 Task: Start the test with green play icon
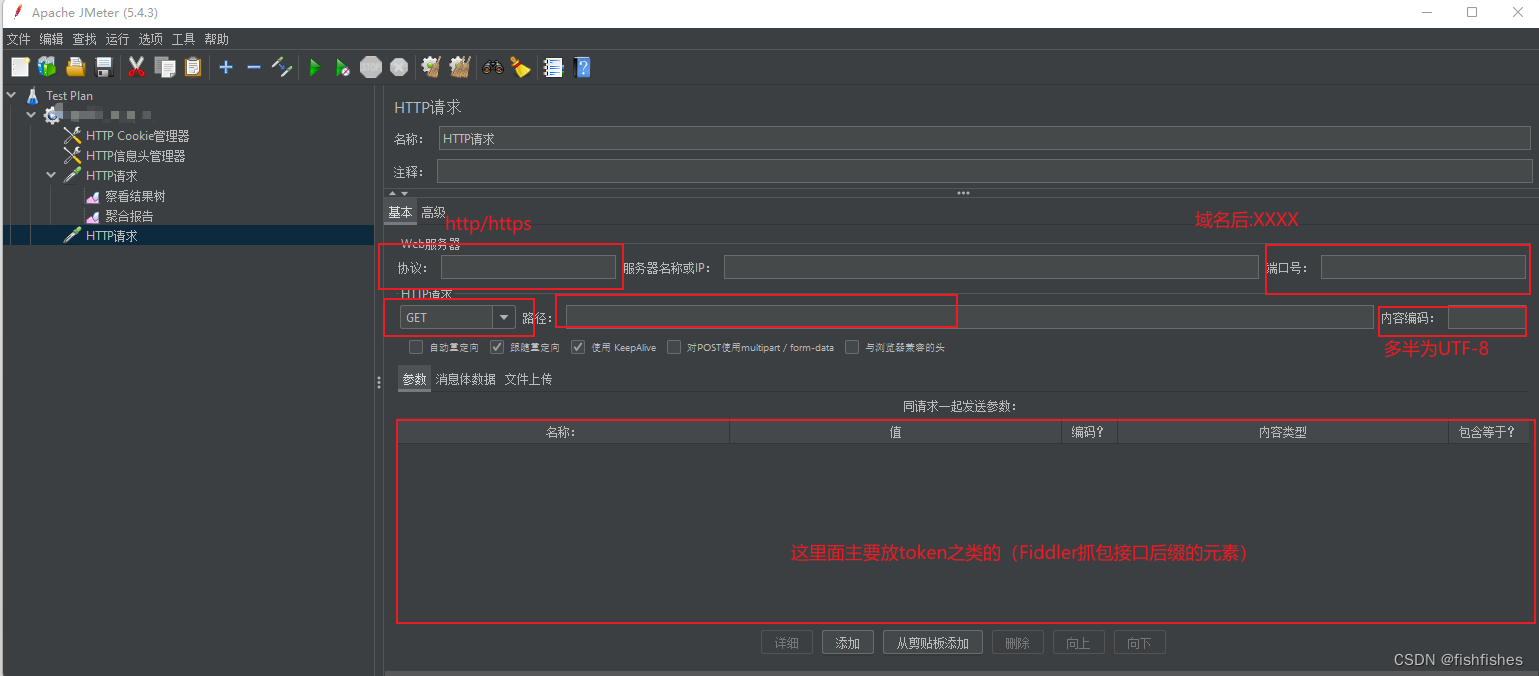pos(315,67)
